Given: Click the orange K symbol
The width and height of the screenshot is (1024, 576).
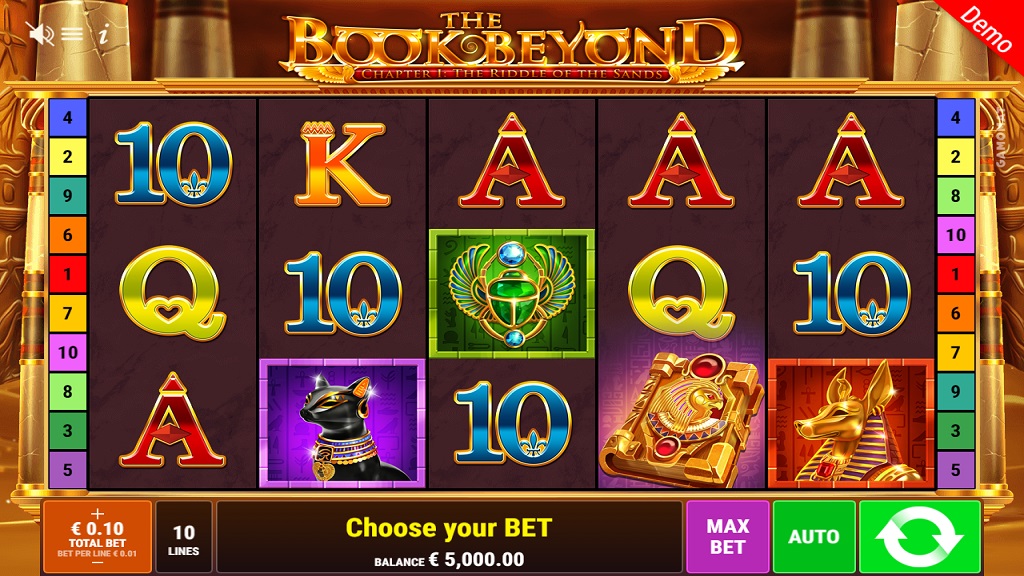Looking at the screenshot, I should pos(342,165).
